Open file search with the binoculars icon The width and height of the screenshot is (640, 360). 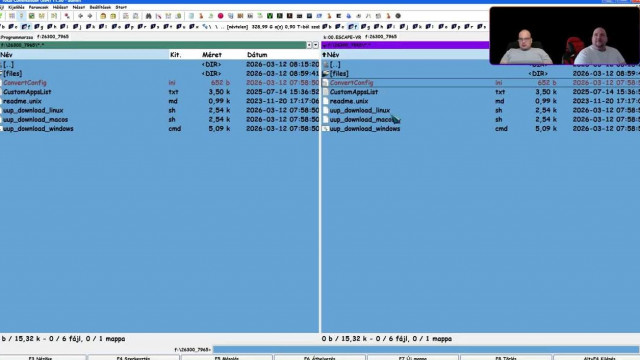click(x=149, y=16)
